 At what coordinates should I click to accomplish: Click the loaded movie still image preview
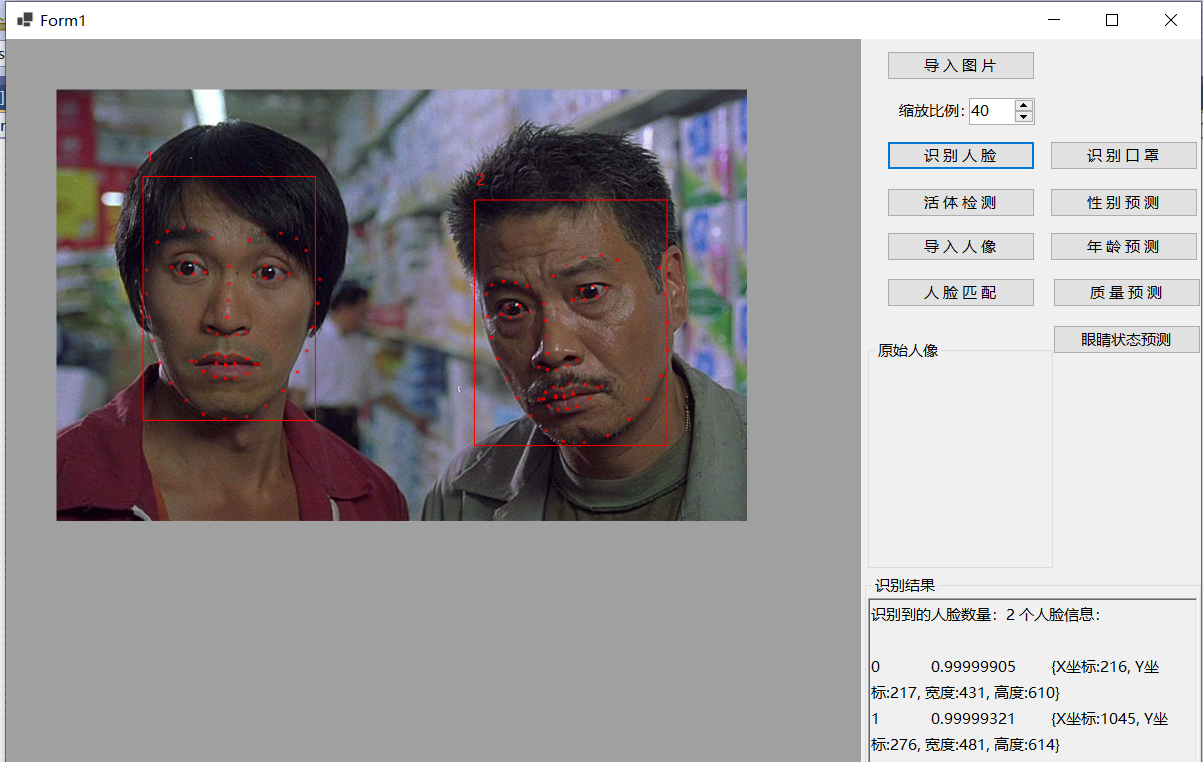[x=400, y=304]
